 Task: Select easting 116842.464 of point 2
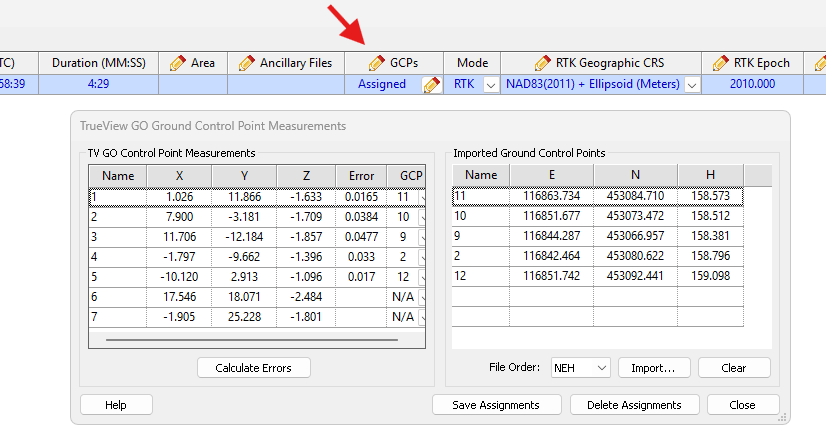[x=552, y=256]
